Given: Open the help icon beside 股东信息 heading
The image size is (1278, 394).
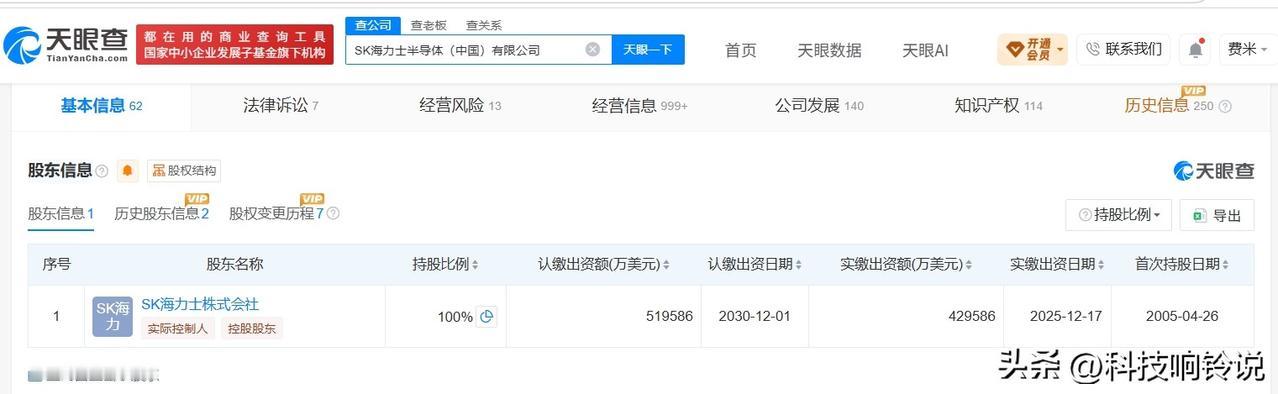Looking at the screenshot, I should click(102, 171).
